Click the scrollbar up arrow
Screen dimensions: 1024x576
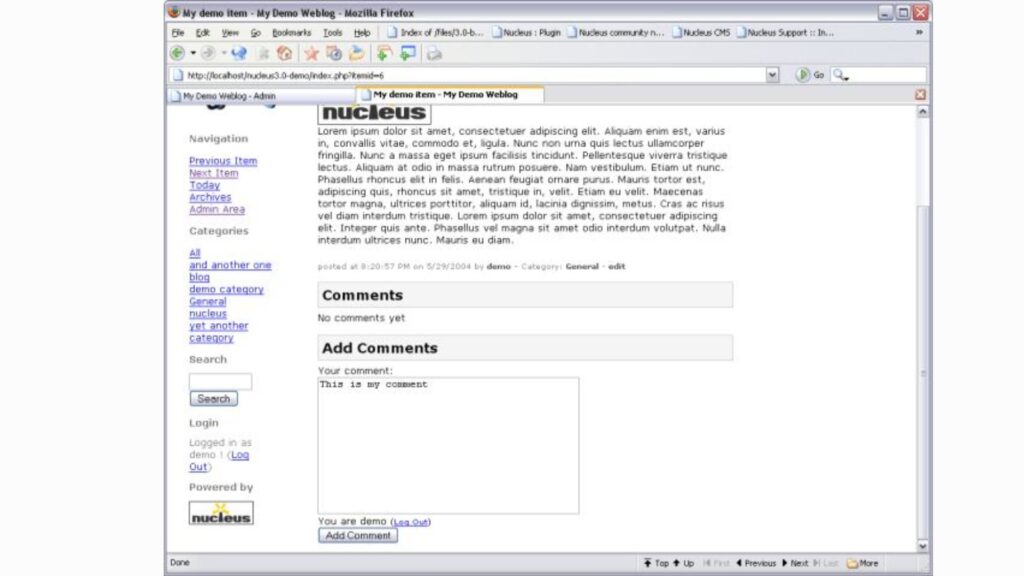pos(922,112)
